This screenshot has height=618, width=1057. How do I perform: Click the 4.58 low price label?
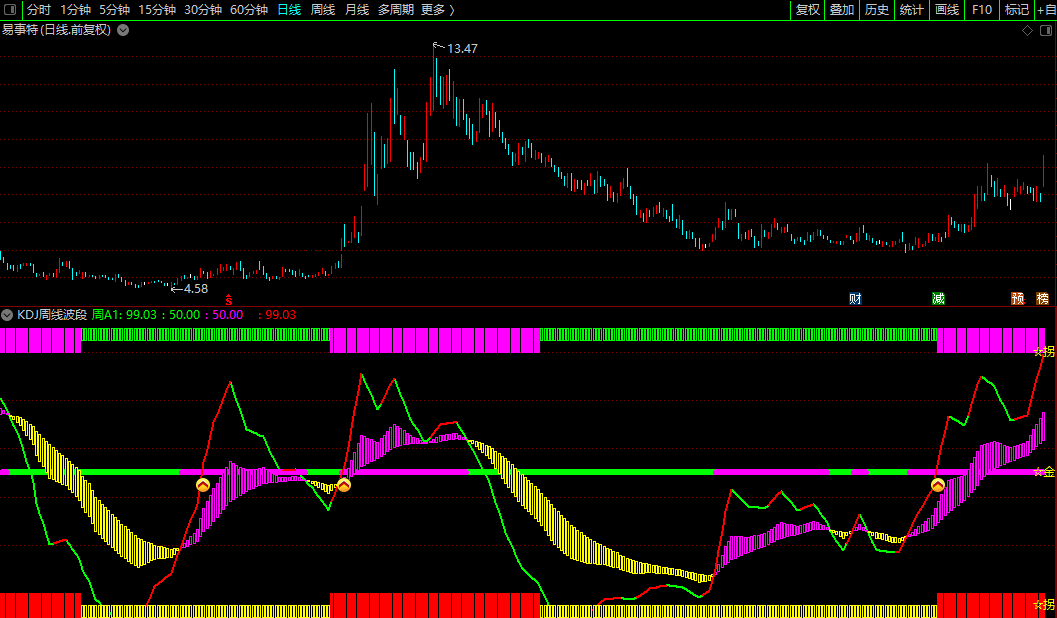tap(195, 288)
